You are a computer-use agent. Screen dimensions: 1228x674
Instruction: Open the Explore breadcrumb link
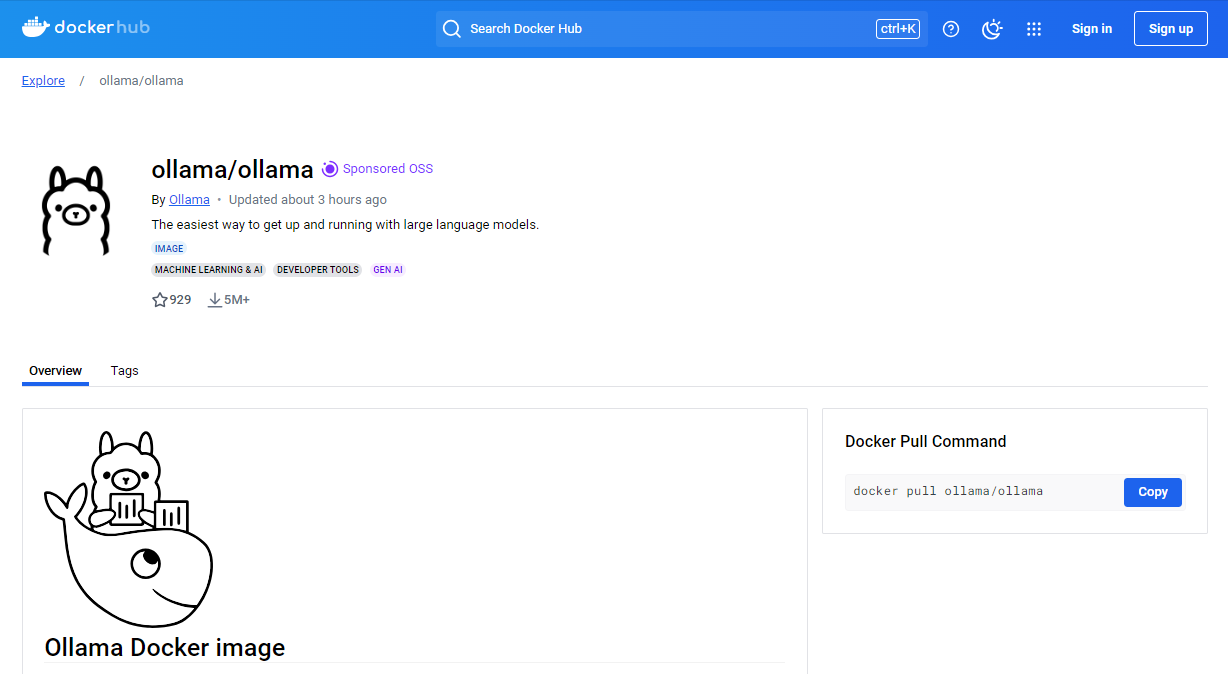(43, 80)
